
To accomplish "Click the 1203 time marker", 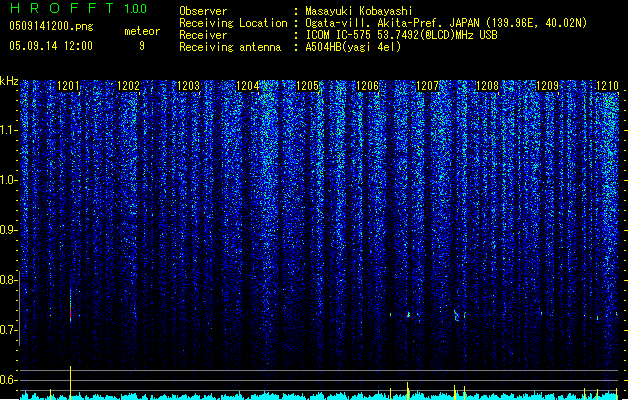I will (x=189, y=85).
